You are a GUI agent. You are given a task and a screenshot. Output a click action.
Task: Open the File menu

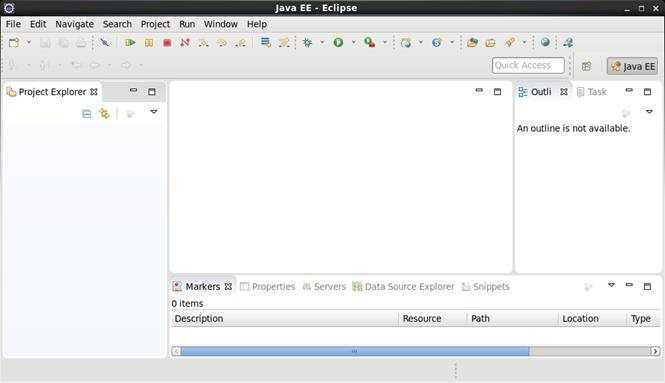tap(13, 24)
